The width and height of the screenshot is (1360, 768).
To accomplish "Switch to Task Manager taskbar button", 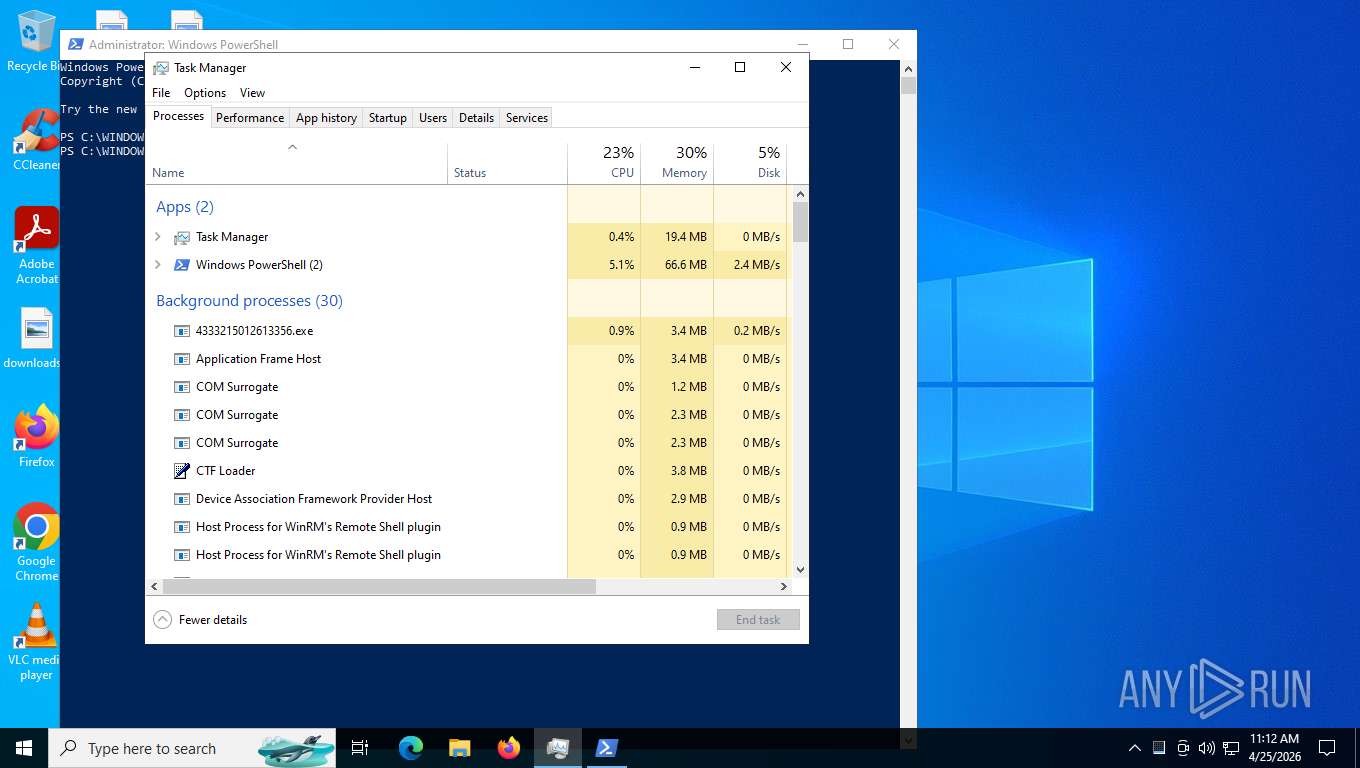I will point(558,748).
